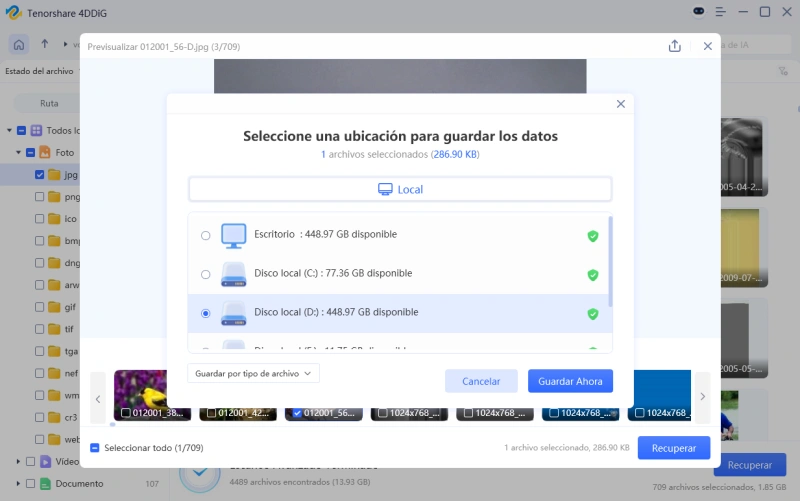
Task: Click the Vídeo category icon in the tree
Action: point(45,461)
